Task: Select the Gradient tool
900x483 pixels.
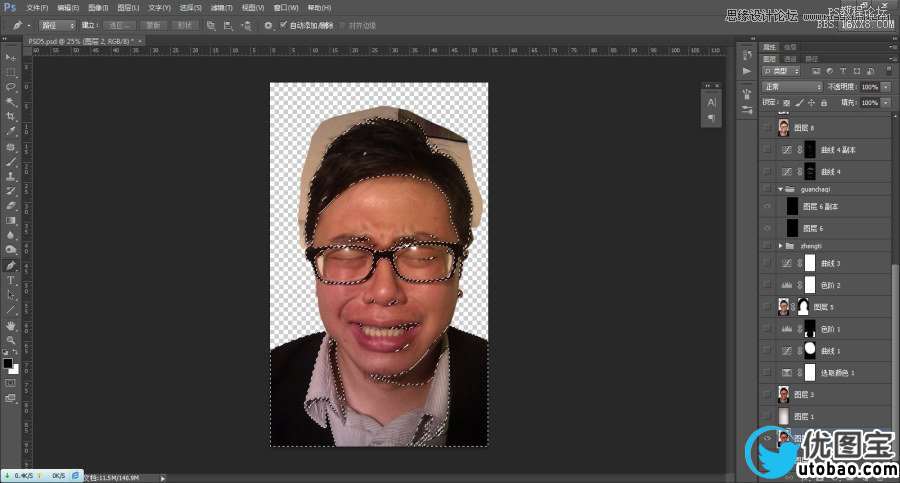Action: tap(10, 221)
